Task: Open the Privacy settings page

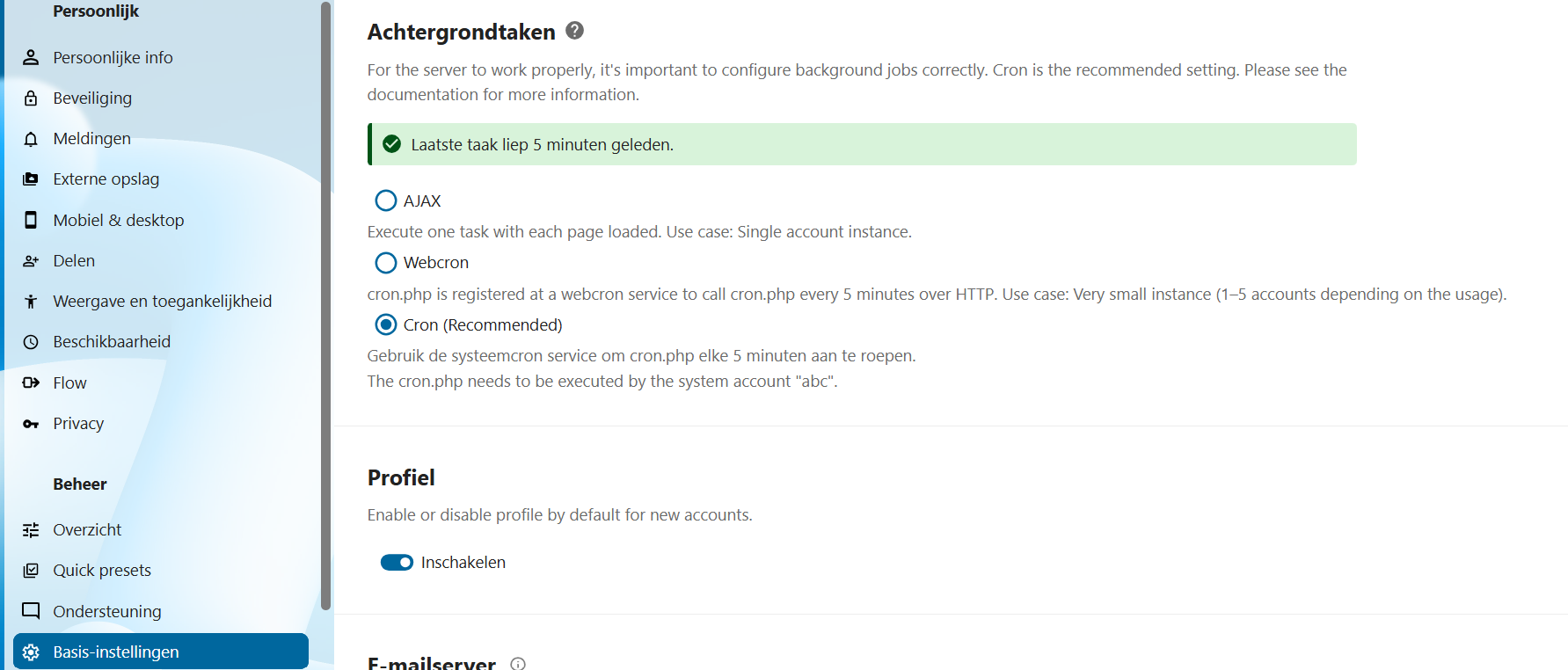Action: coord(78,424)
